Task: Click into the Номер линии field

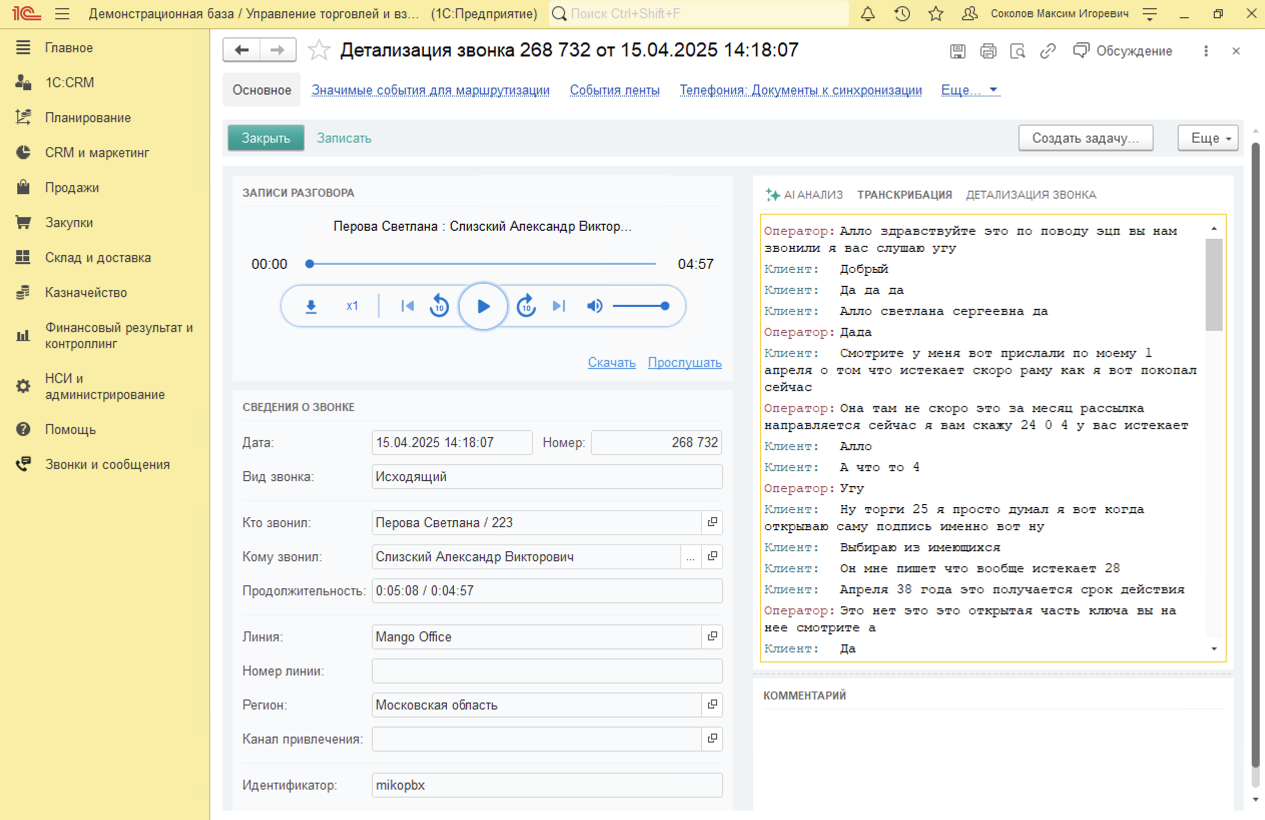Action: pos(546,671)
